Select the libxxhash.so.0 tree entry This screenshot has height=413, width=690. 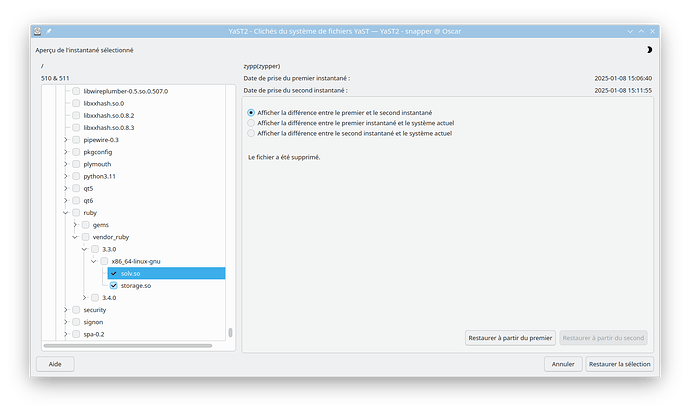coord(104,103)
